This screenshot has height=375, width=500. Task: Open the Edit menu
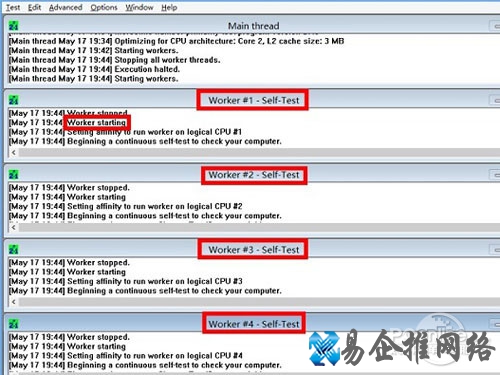point(34,7)
